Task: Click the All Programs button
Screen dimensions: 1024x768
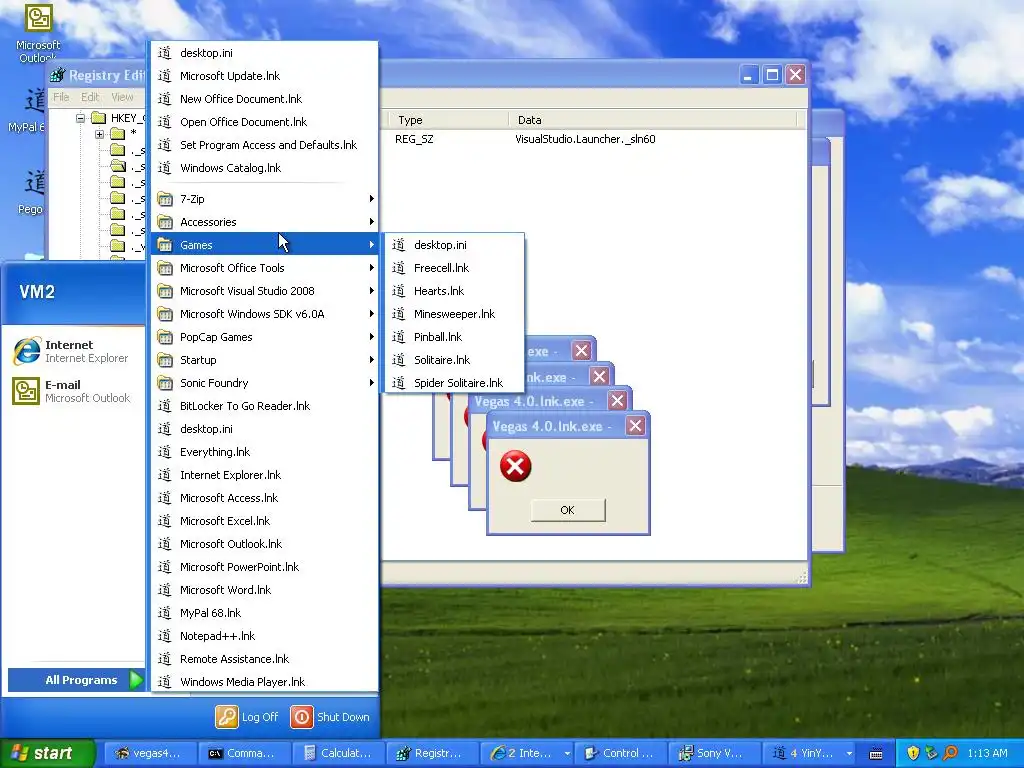Action: point(76,680)
